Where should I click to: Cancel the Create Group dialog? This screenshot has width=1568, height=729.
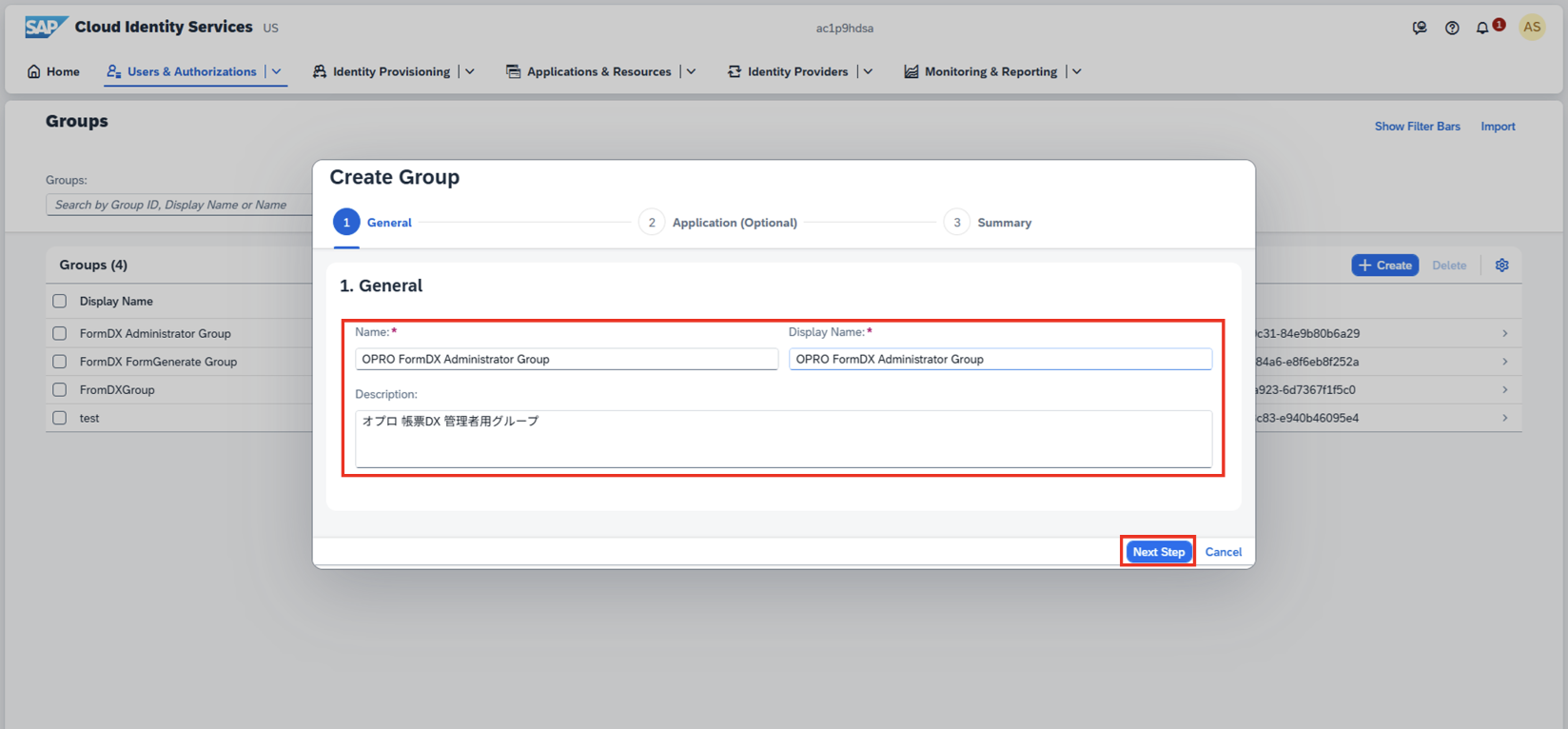(1223, 552)
